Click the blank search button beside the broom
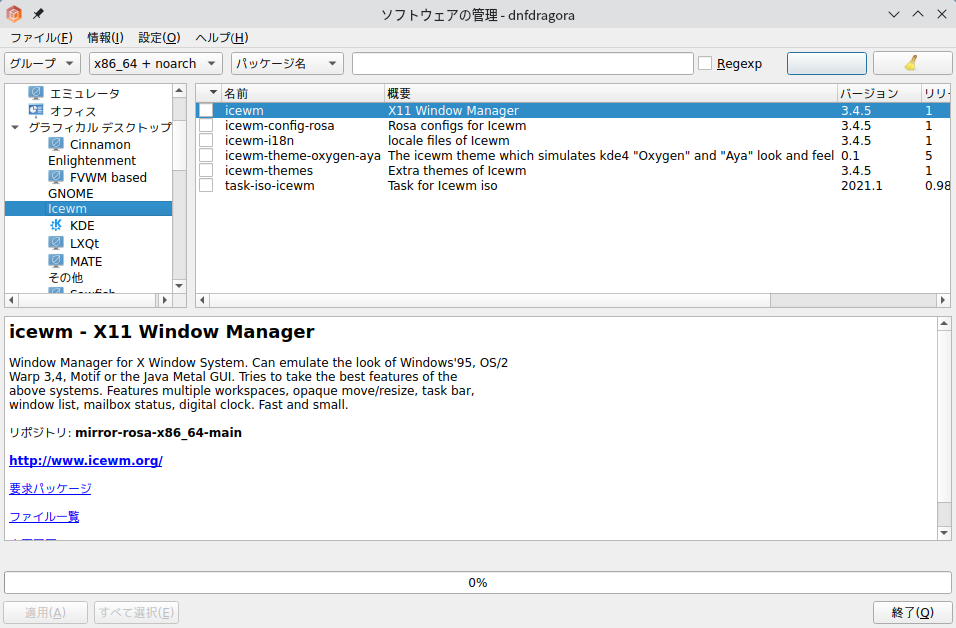The image size is (956, 628). tap(827, 63)
